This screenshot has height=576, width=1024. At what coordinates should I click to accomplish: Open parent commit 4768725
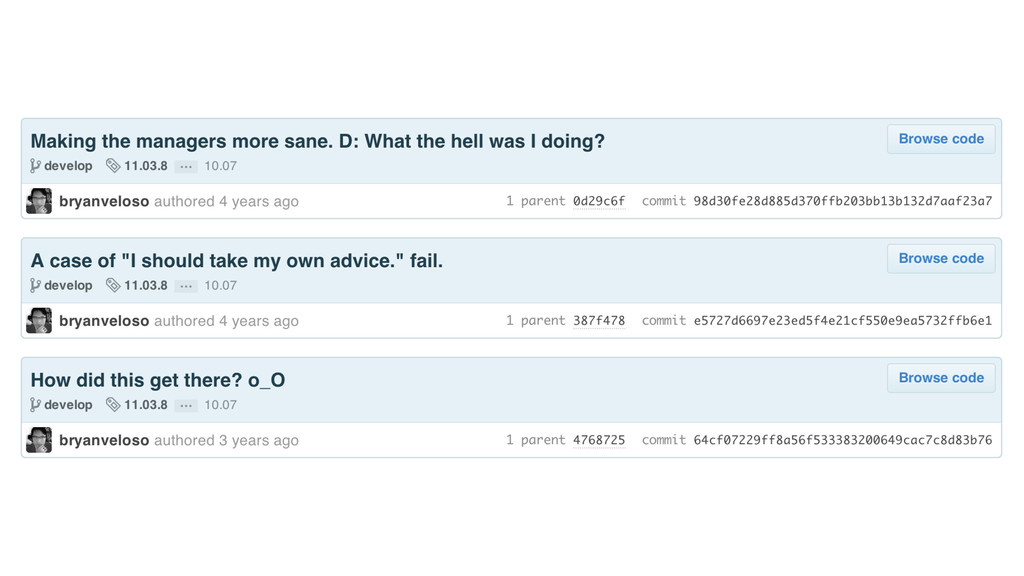(599, 440)
